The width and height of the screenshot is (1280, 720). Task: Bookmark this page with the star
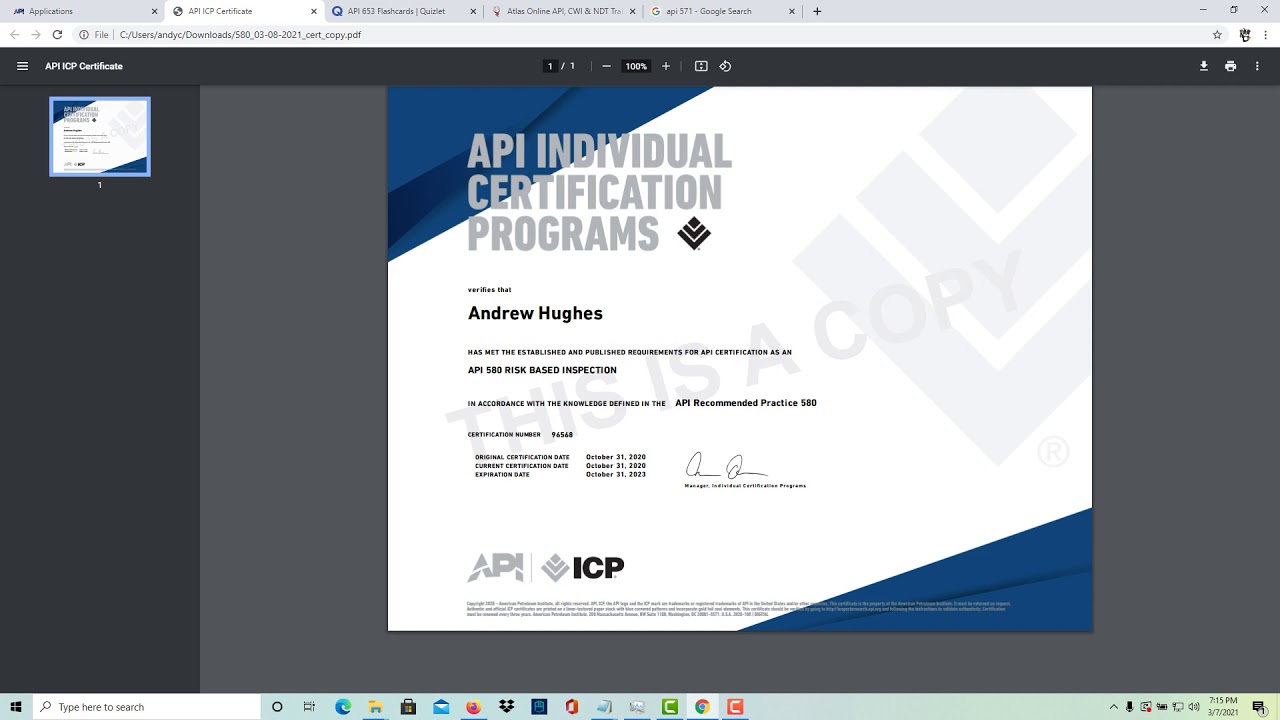tap(1217, 34)
